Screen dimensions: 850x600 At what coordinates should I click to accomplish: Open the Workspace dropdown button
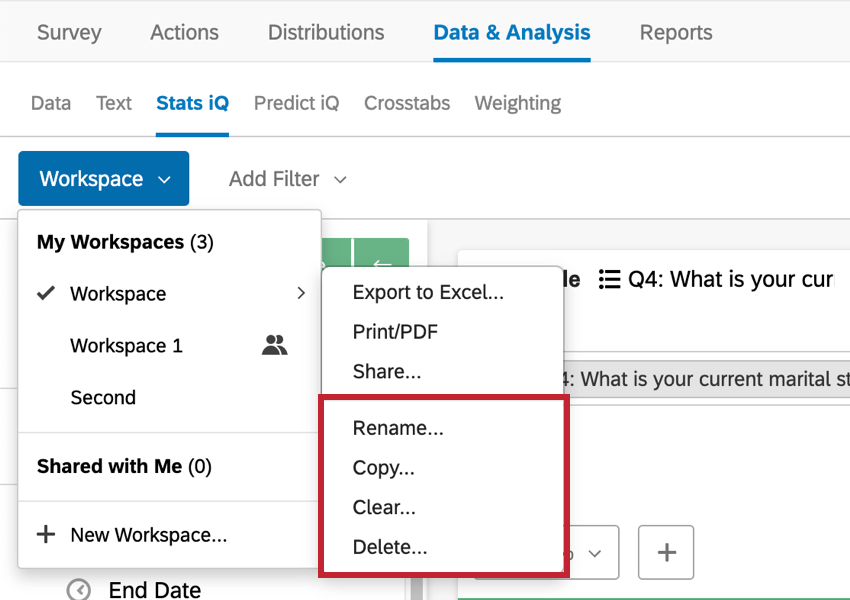point(103,178)
